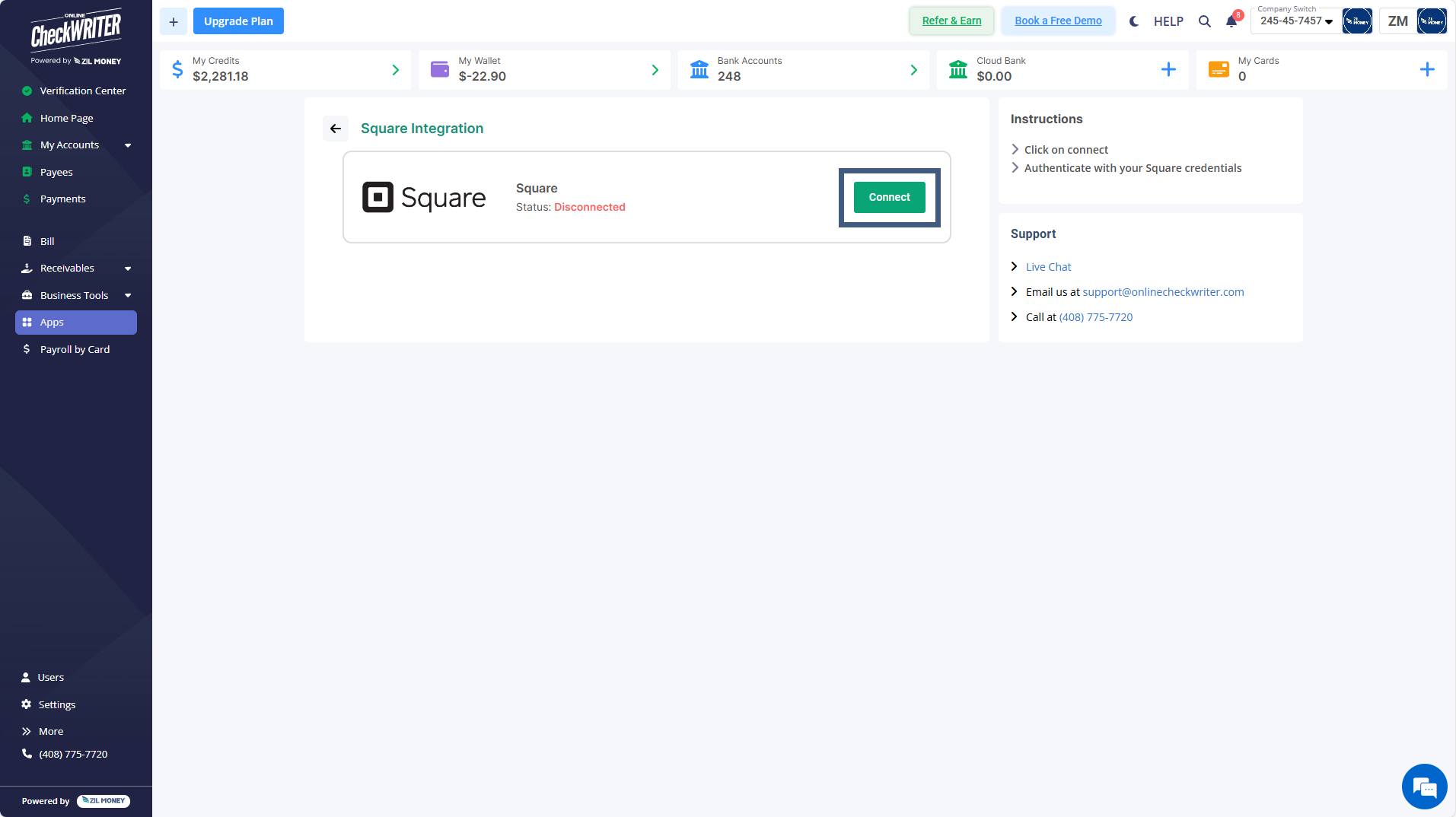The height and width of the screenshot is (817, 1456).
Task: Click the back arrow on Square Integration
Action: point(335,128)
